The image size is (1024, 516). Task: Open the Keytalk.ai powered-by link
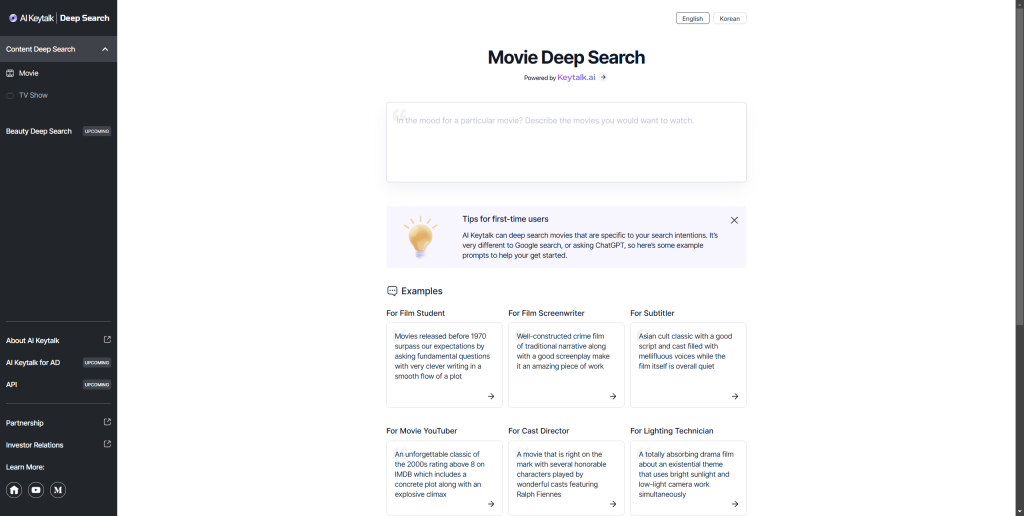[x=576, y=77]
